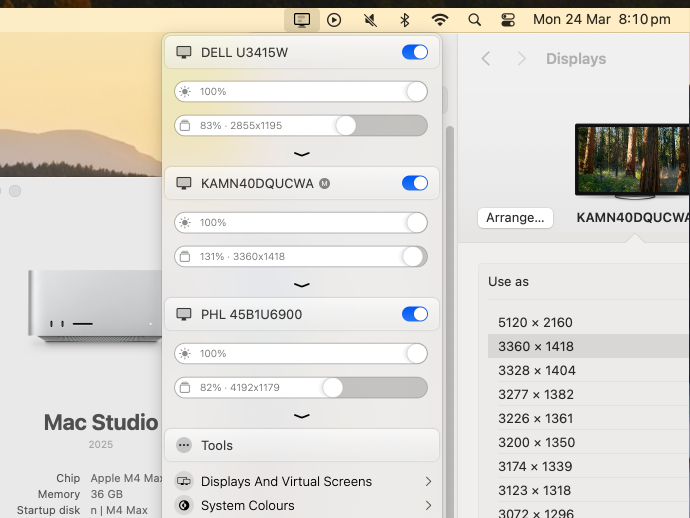The image size is (690, 518).
Task: Adjust the DELL 83% 2855x1195 resolution slider
Action: [301, 126]
